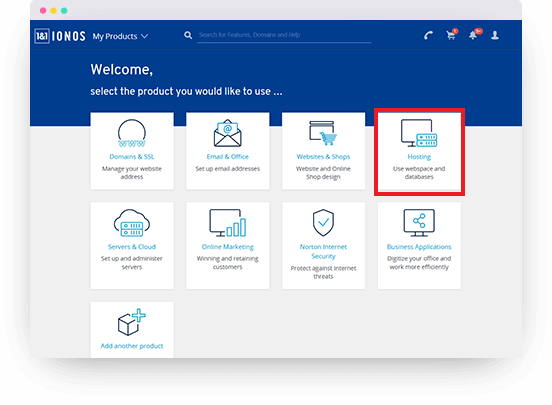Open the user account icon
552x405 pixels.
pyautogui.click(x=495, y=35)
